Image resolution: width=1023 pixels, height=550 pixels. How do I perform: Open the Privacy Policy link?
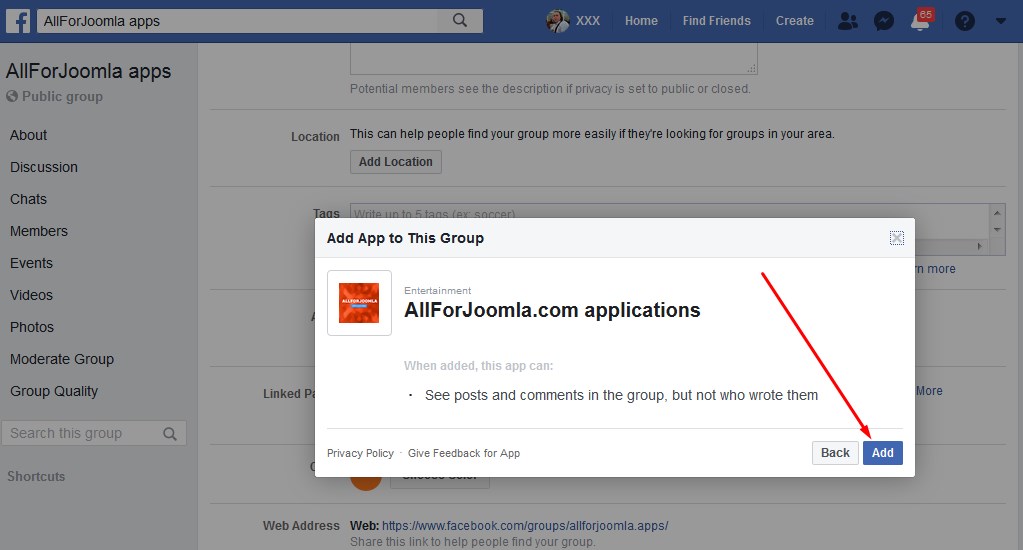coord(360,453)
